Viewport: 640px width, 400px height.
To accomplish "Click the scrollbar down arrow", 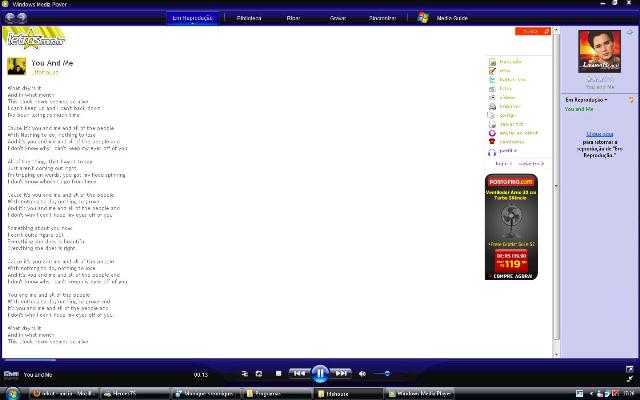I will [x=556, y=355].
